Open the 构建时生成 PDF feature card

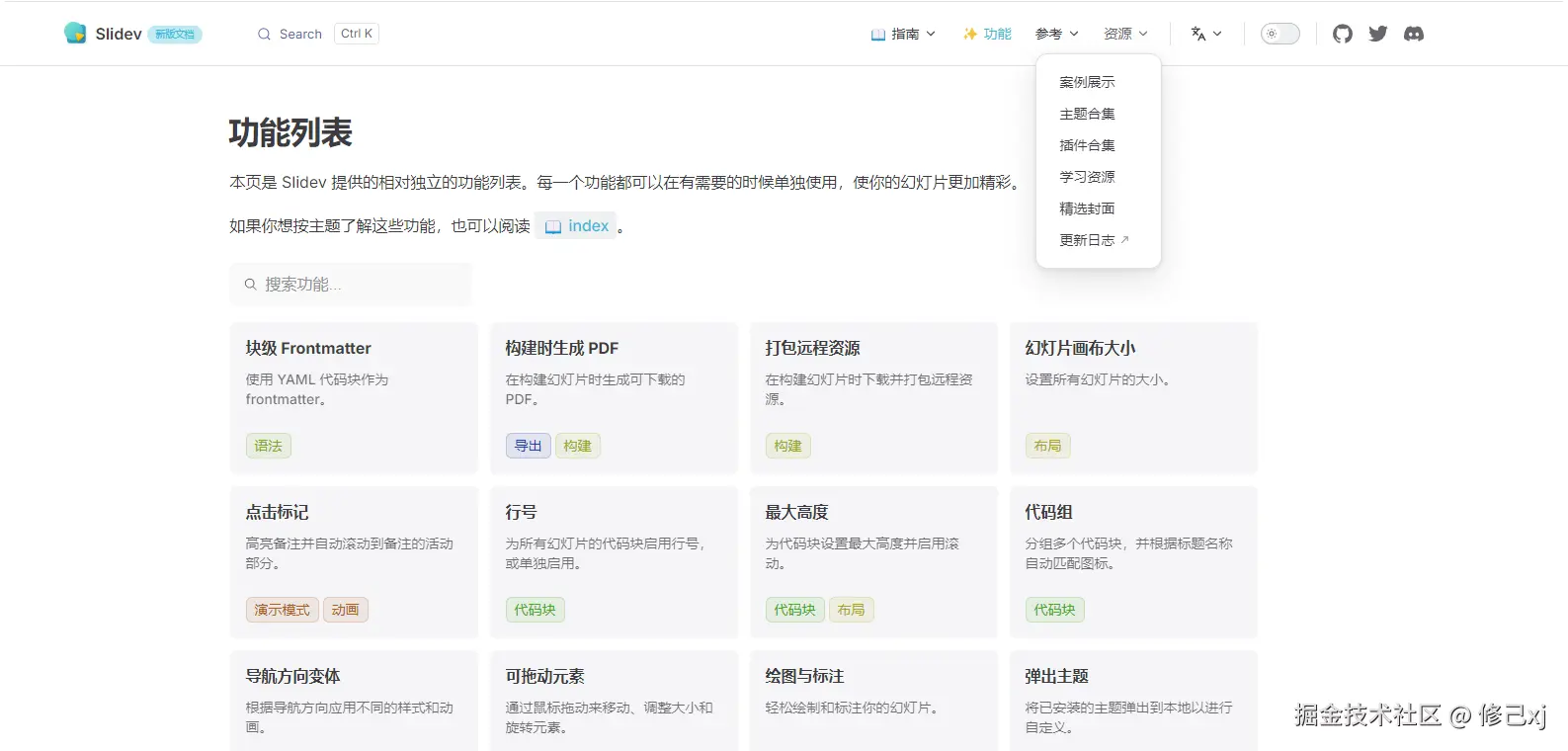(614, 398)
